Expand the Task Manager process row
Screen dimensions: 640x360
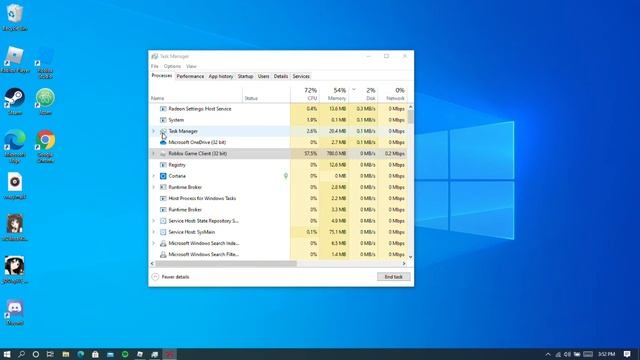[x=154, y=131]
